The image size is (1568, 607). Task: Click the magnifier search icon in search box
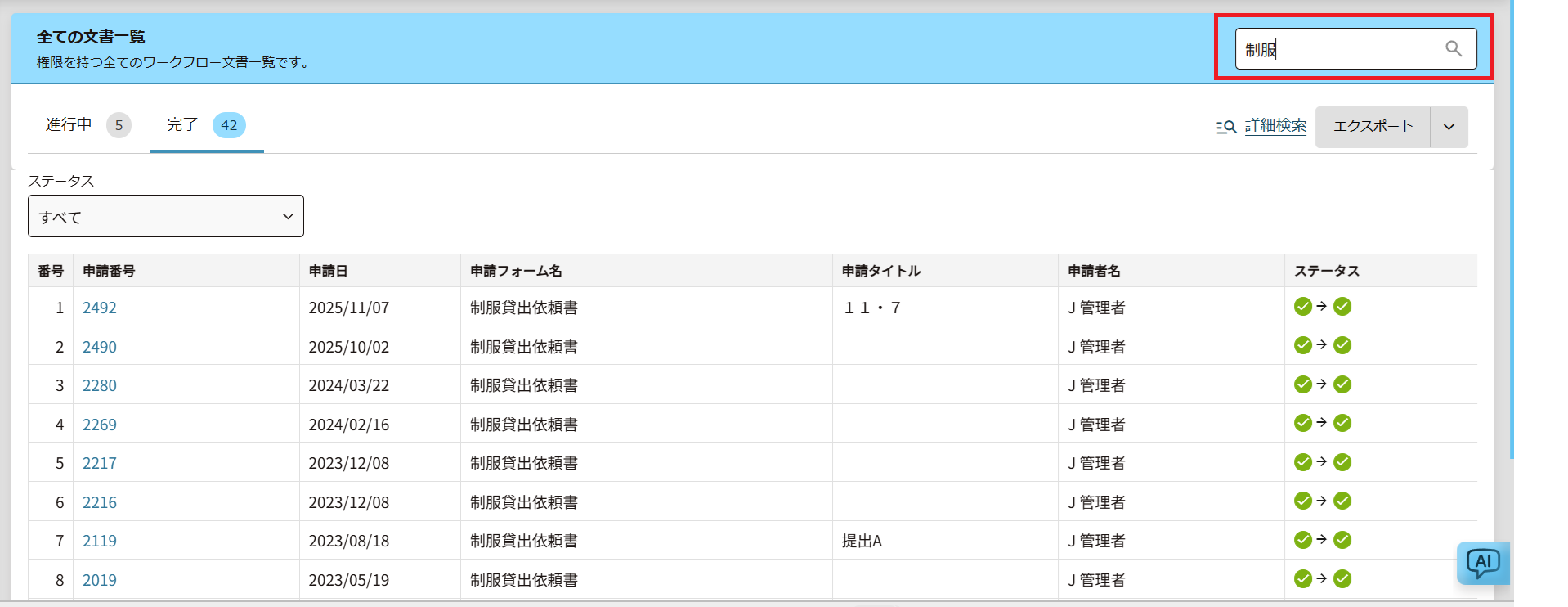(1453, 49)
